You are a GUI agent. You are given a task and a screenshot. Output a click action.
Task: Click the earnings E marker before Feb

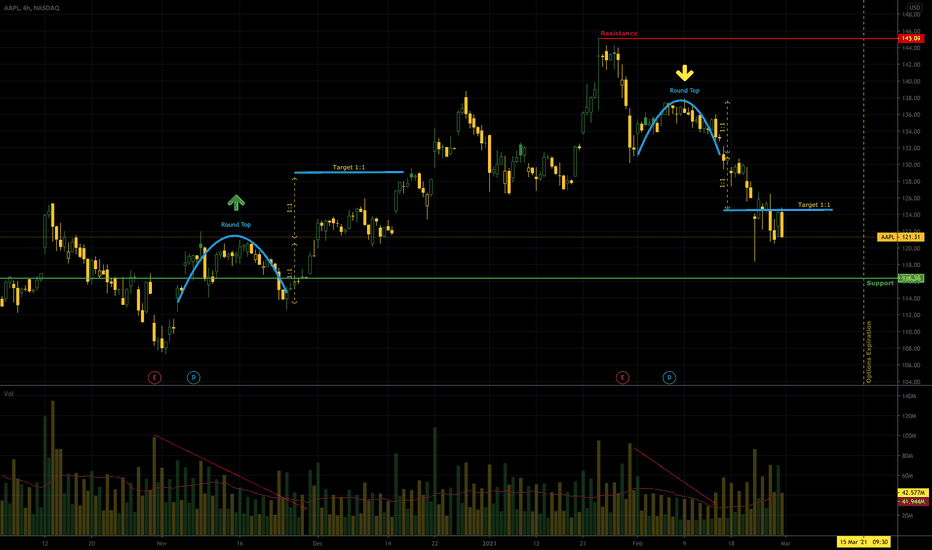pos(622,377)
